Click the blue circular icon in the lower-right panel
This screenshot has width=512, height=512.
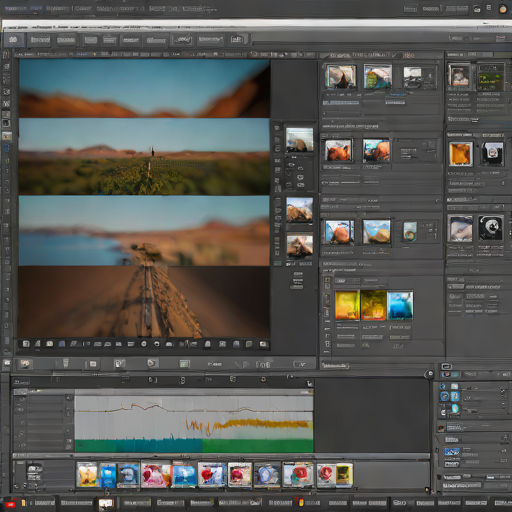coord(445,396)
